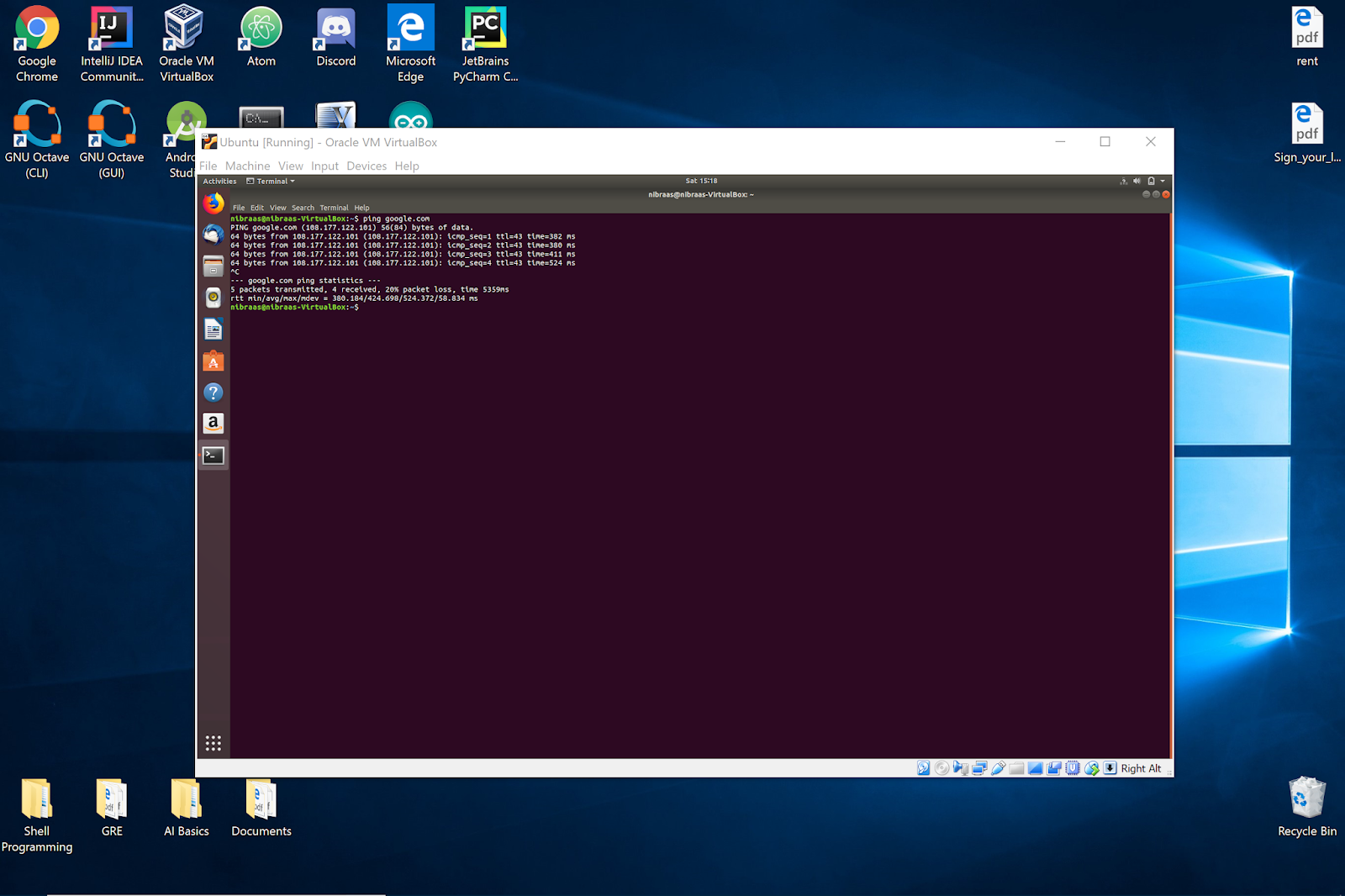The width and height of the screenshot is (1345, 896).
Task: Toggle the volume indicator in Ubuntu top bar
Action: click(1137, 181)
